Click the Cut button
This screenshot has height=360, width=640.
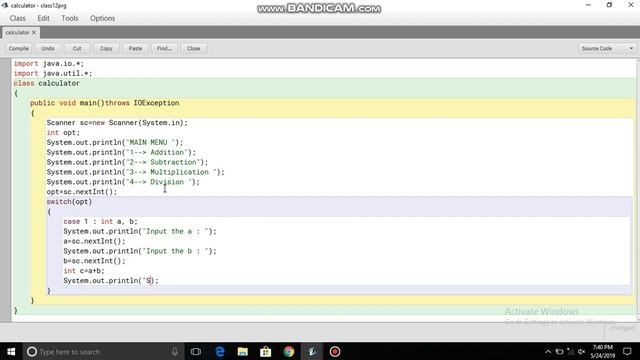coord(77,48)
